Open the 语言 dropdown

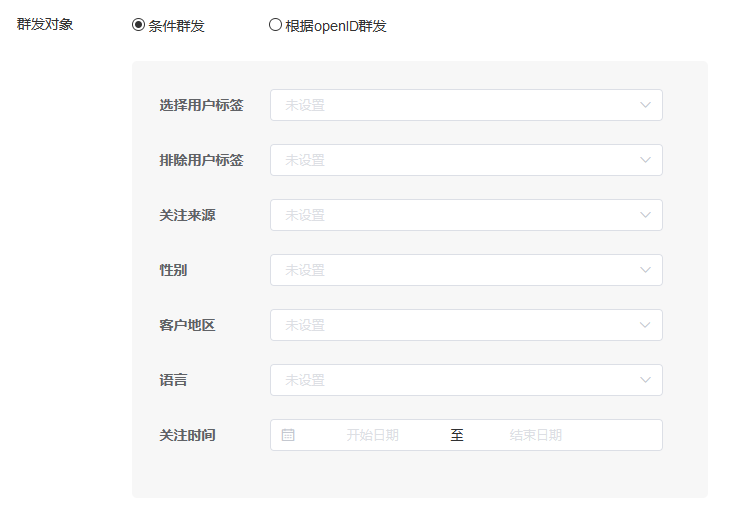[466, 380]
